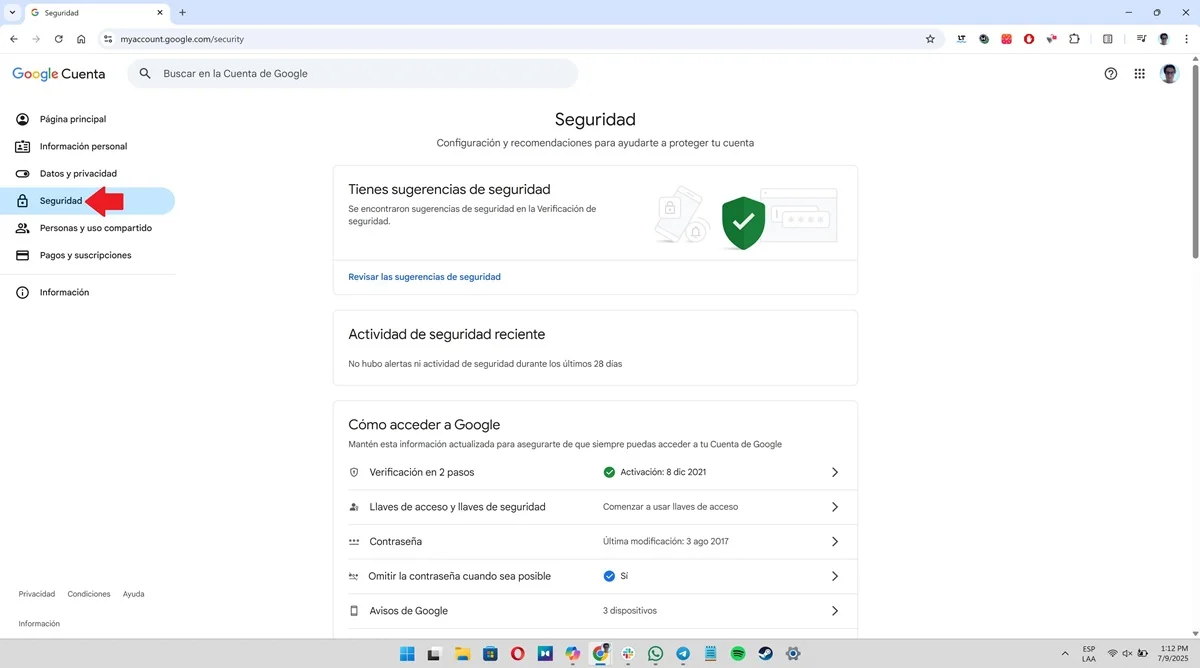Click the Help question mark icon
Viewport: 1200px width, 668px height.
1110,73
